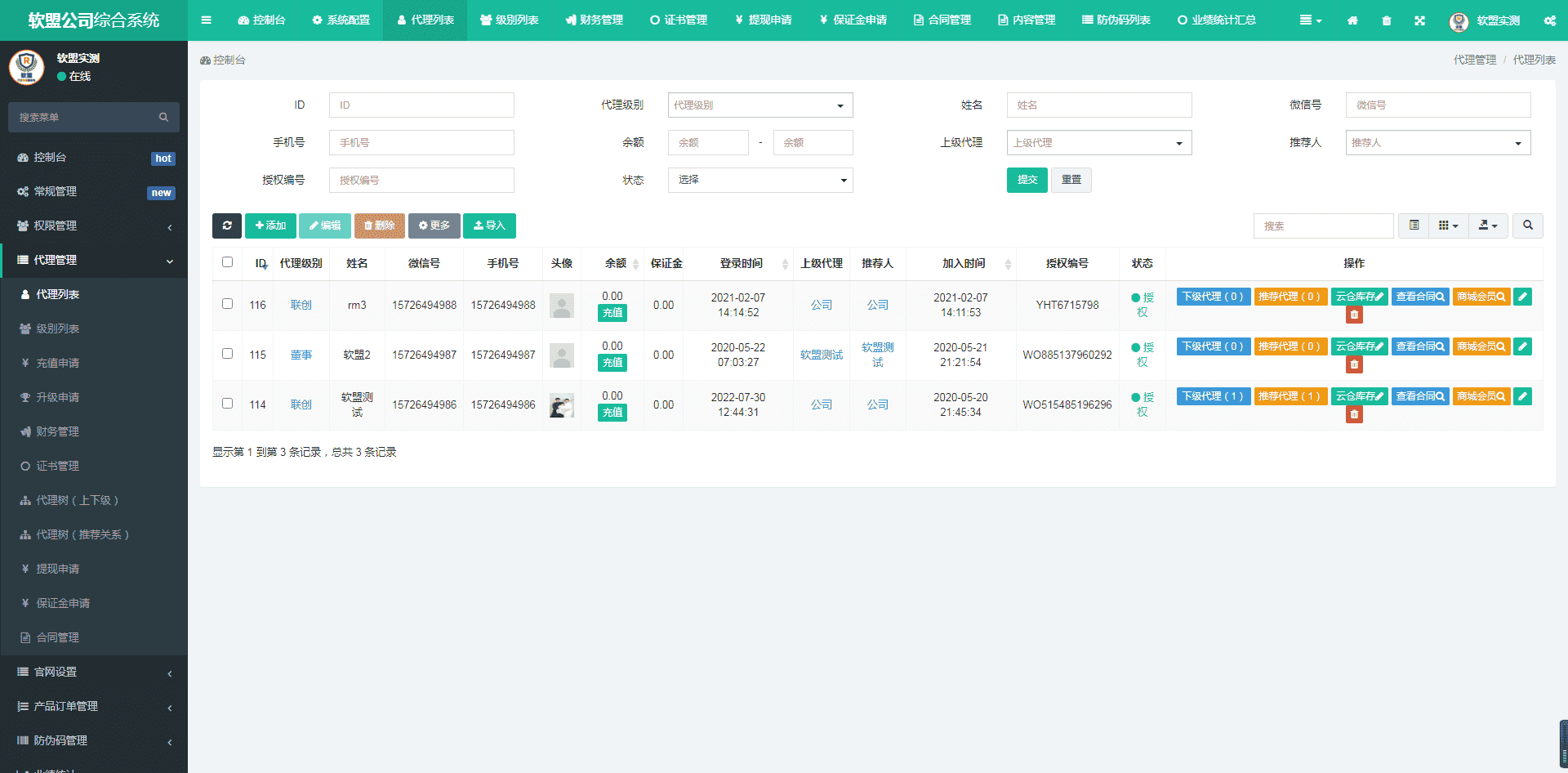Click red delete icon for agent 116

point(1354,315)
